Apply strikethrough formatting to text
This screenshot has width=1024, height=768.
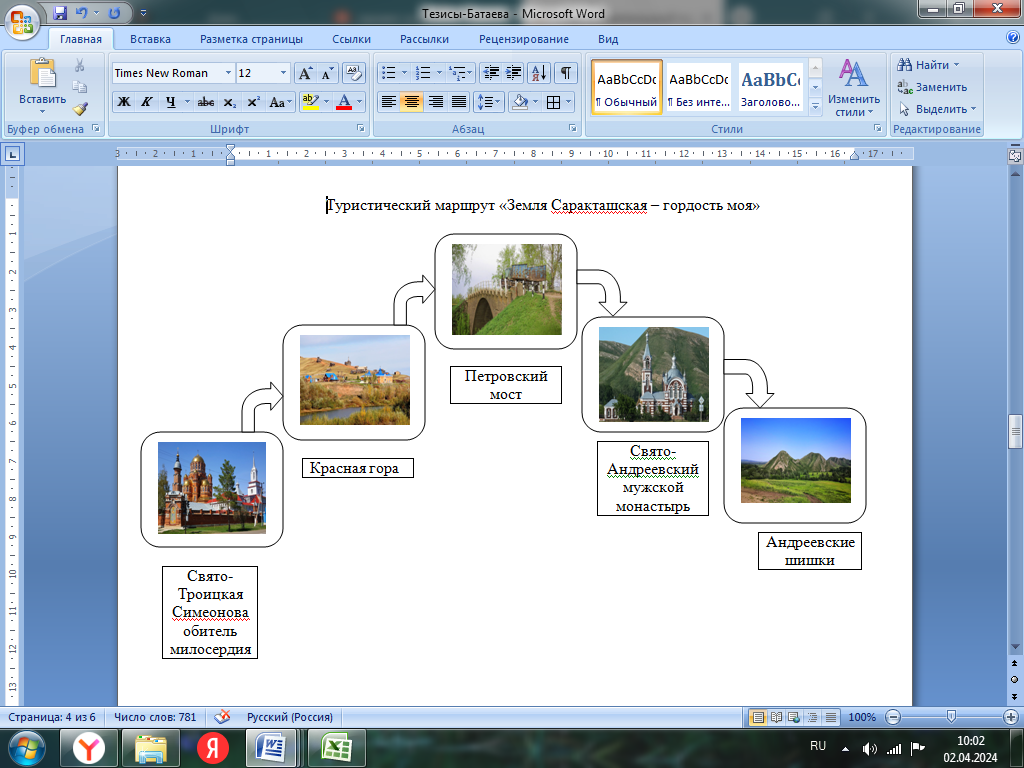(206, 102)
